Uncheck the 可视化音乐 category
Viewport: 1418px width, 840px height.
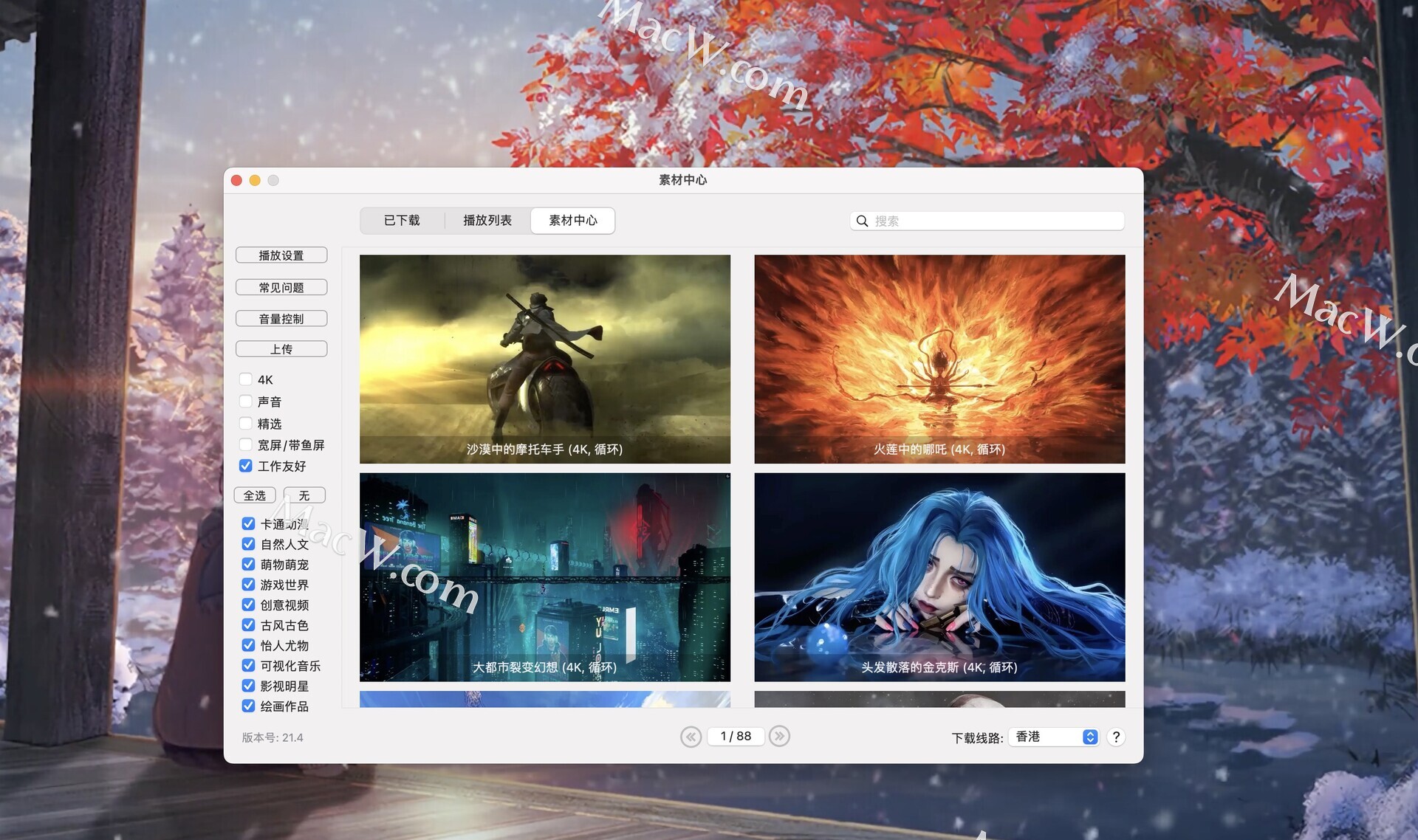[x=249, y=666]
